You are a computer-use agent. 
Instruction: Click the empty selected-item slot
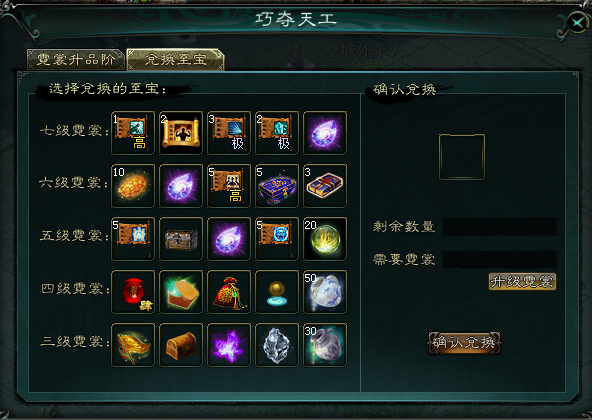[462, 156]
